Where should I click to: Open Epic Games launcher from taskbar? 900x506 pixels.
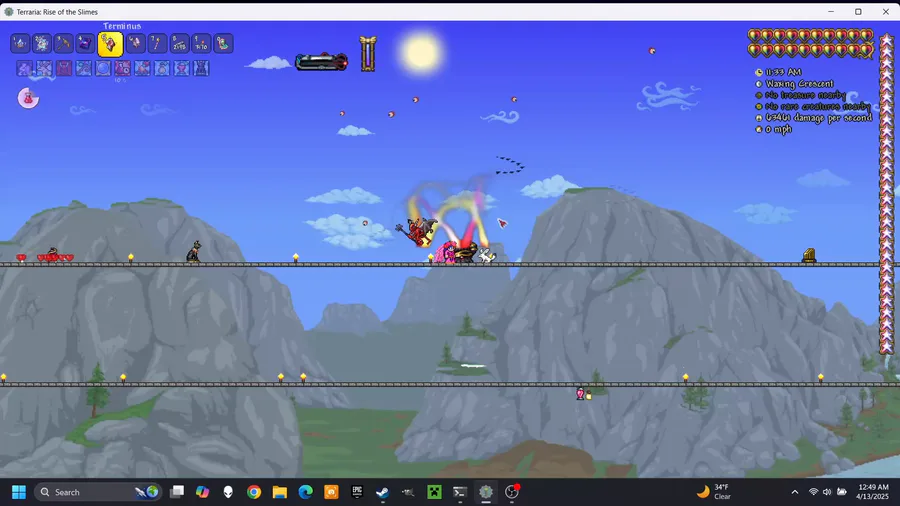pyautogui.click(x=357, y=492)
